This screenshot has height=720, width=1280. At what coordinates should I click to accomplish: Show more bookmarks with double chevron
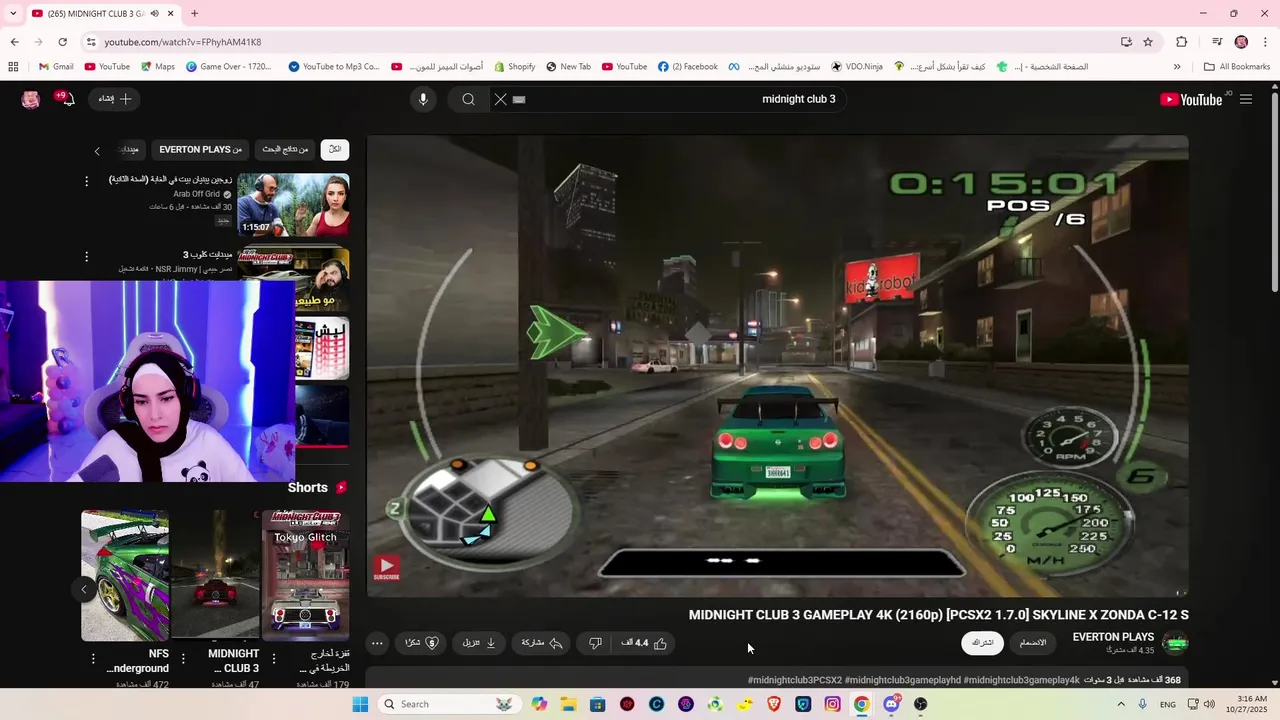pos(1177,67)
